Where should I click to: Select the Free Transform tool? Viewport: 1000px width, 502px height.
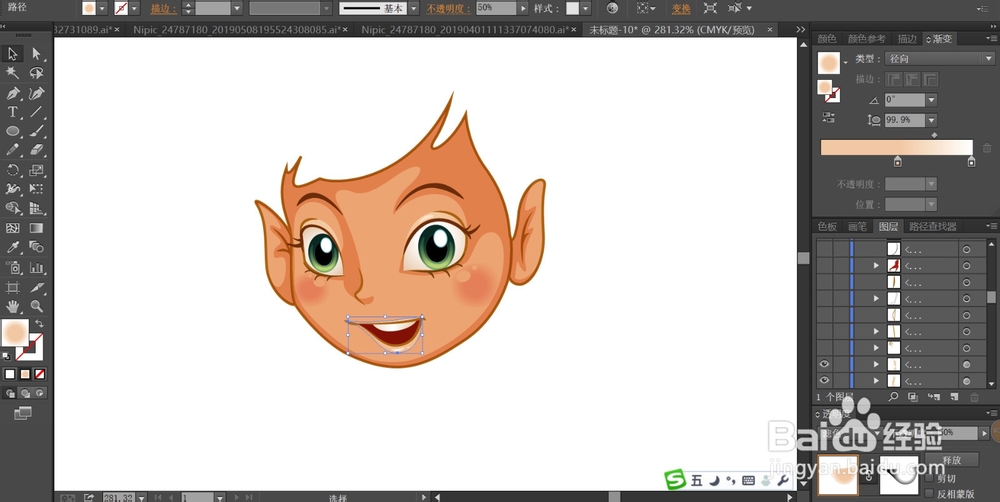coord(36,189)
